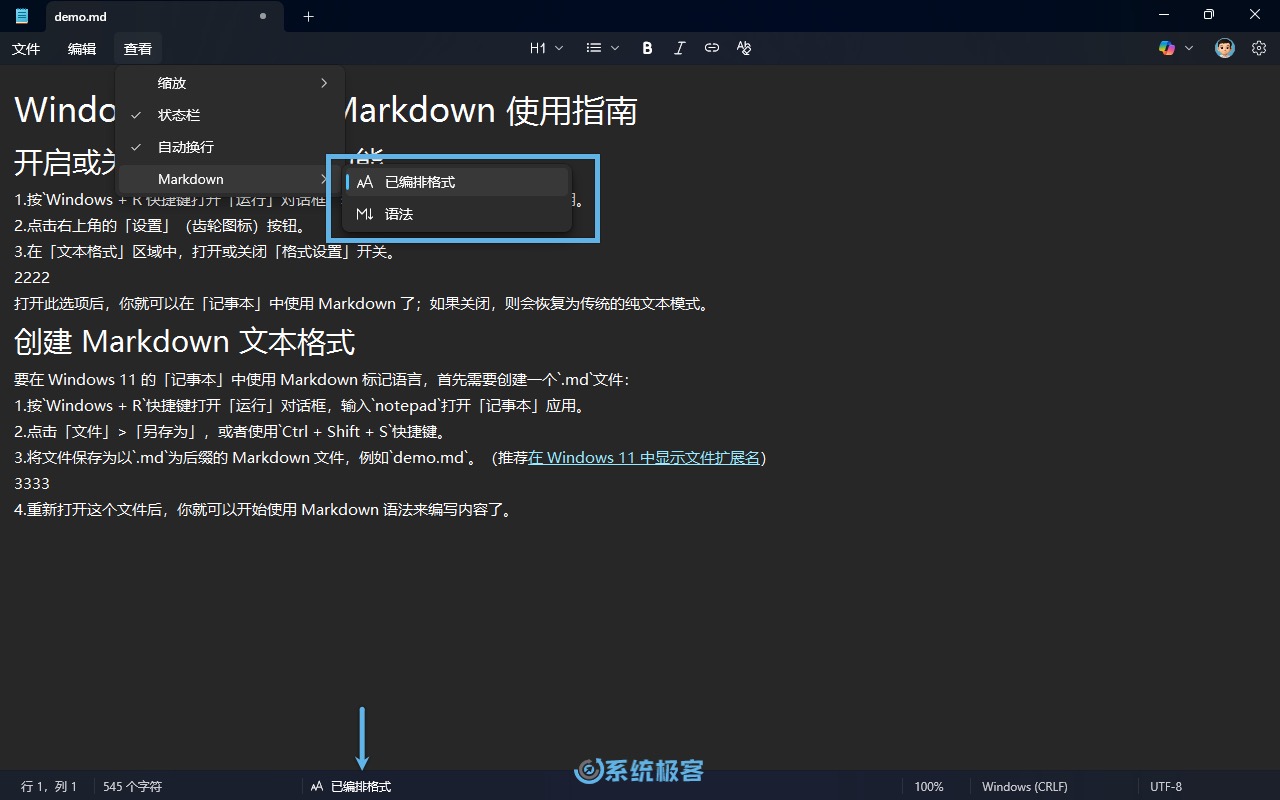
Task: Click the 545 个字符 character count
Action: click(132, 787)
